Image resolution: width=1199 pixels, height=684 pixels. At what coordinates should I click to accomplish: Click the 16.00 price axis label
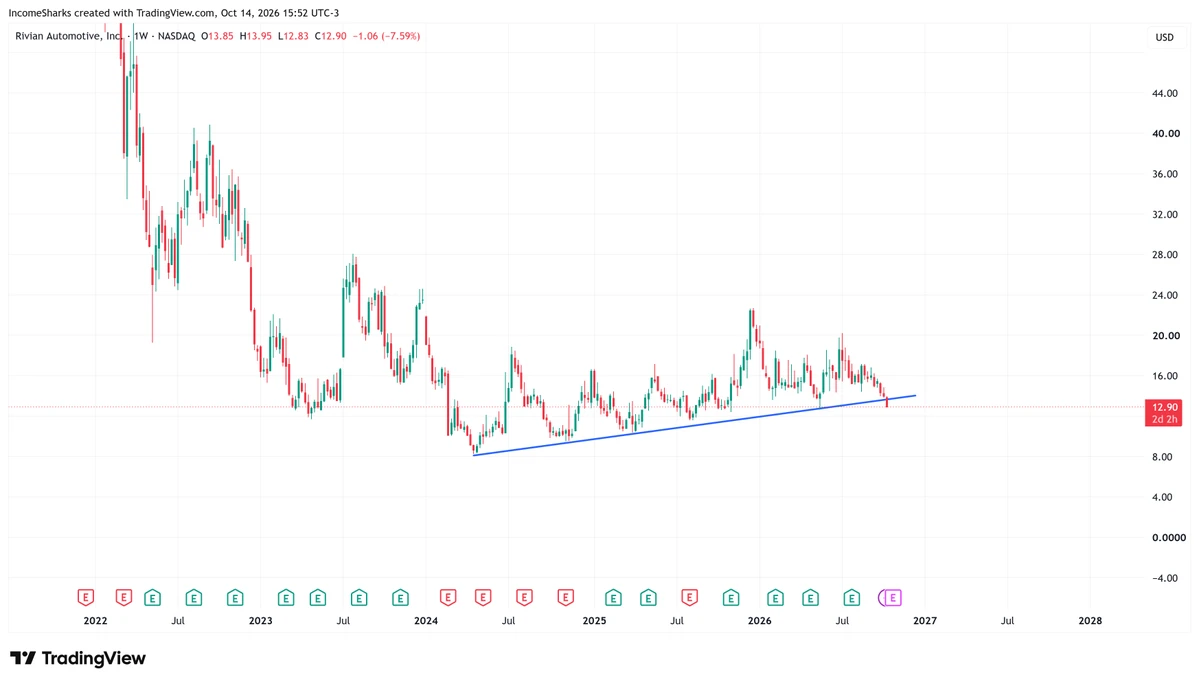(1165, 376)
